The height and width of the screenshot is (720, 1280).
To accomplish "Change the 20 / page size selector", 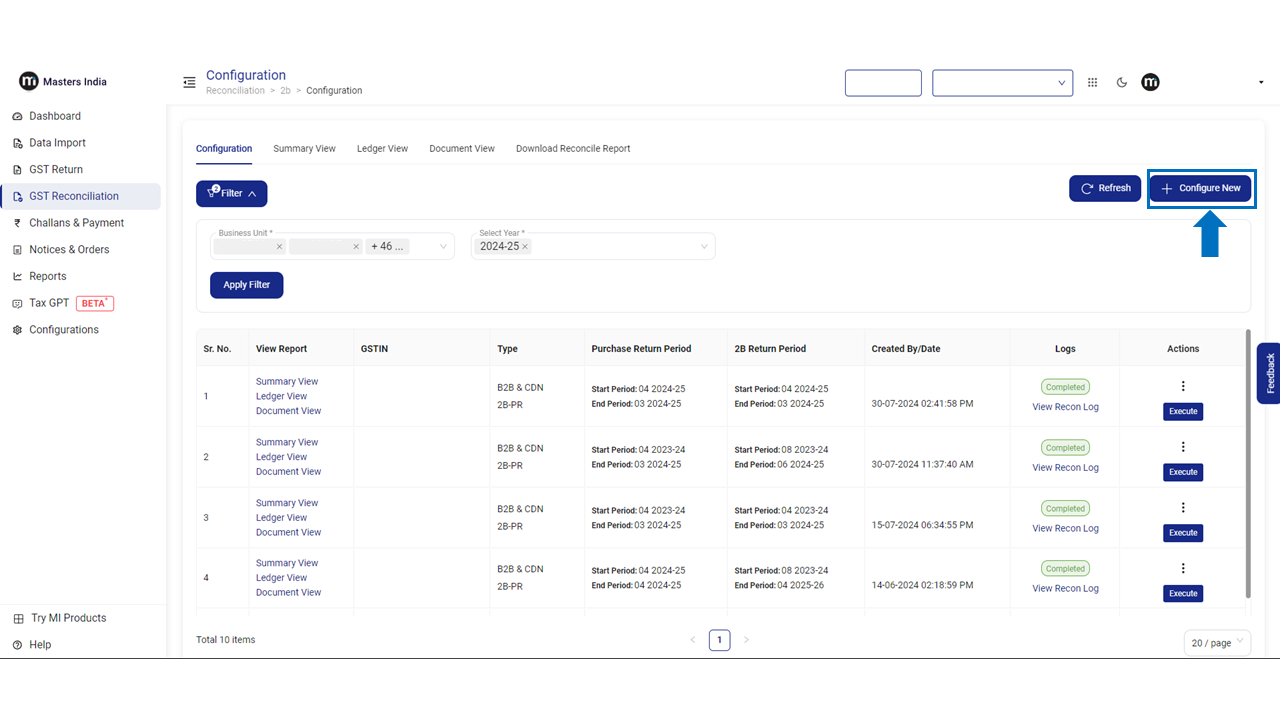I will pos(1217,643).
